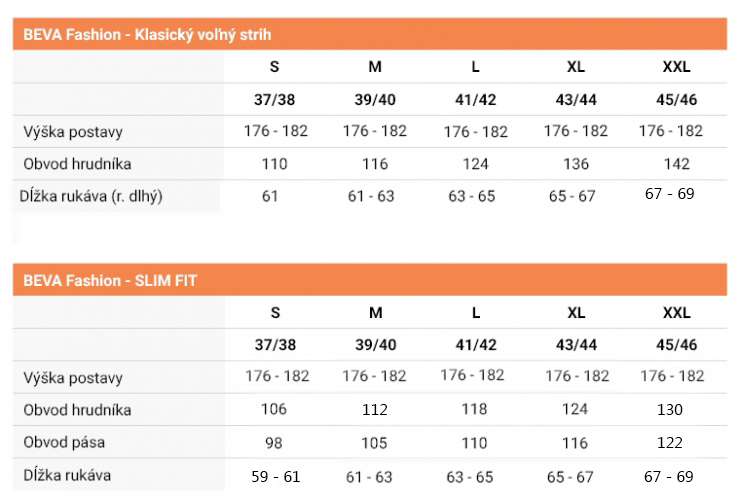
Task: Click 'Obvod hrudníka' label in the classic table
Action: (x=78, y=163)
